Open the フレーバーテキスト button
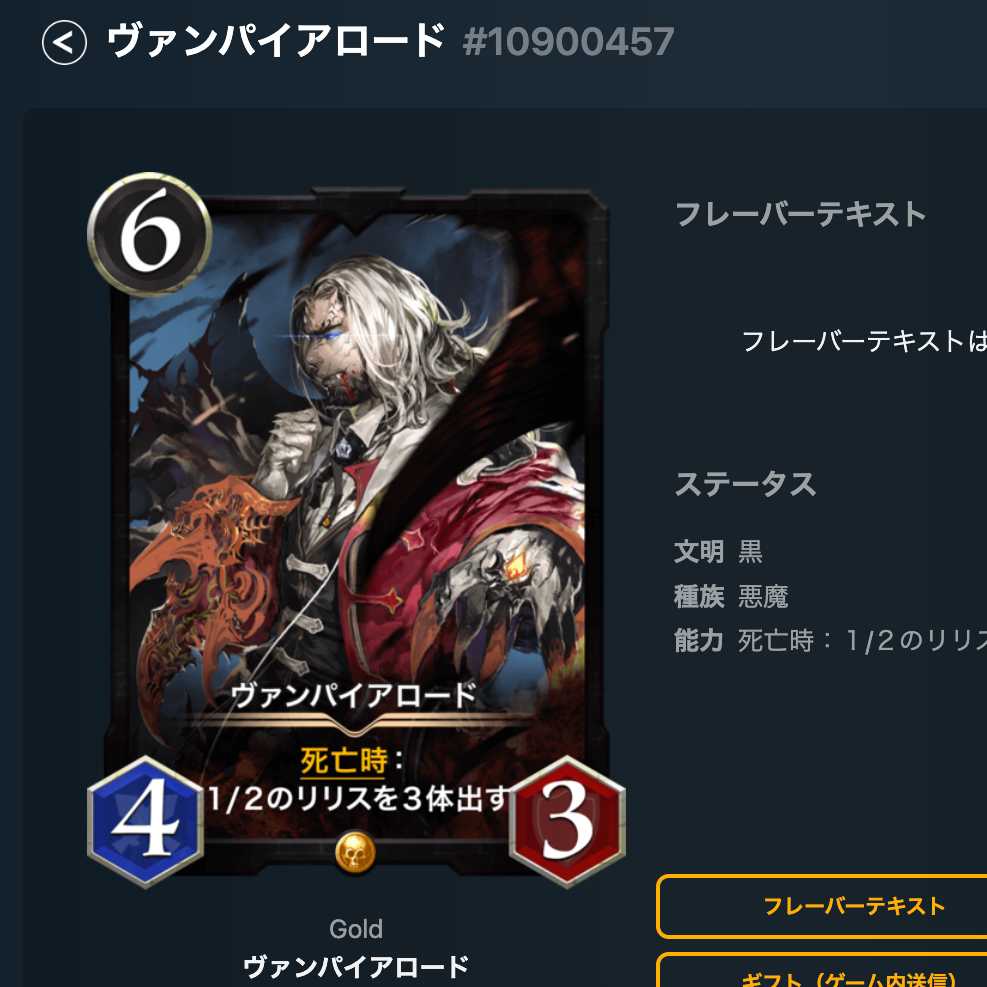The height and width of the screenshot is (987, 987). click(821, 906)
